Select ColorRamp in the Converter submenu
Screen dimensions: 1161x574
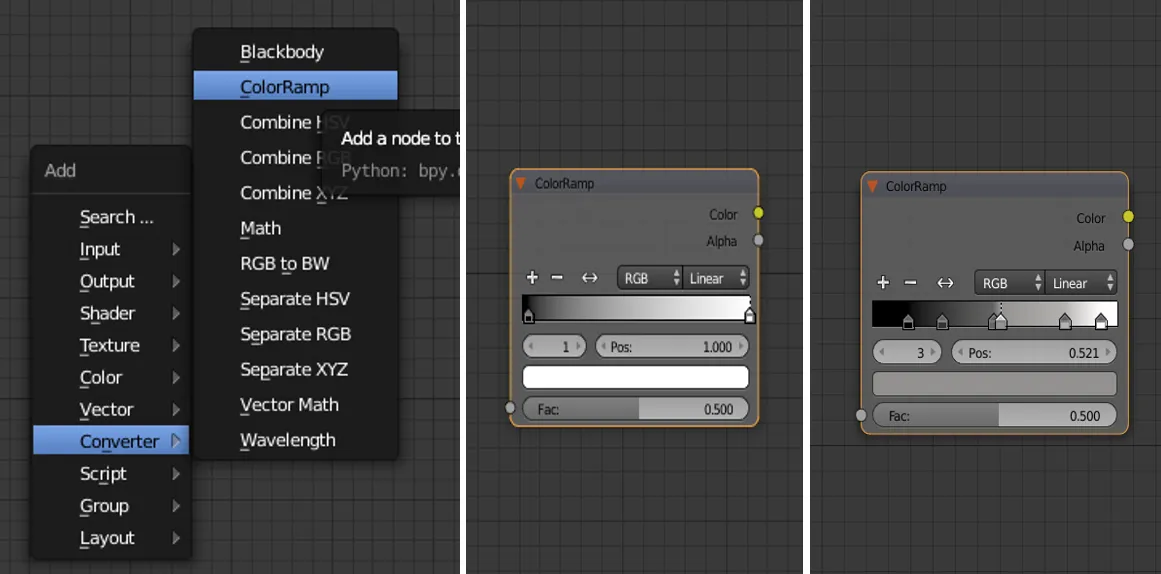coord(295,87)
